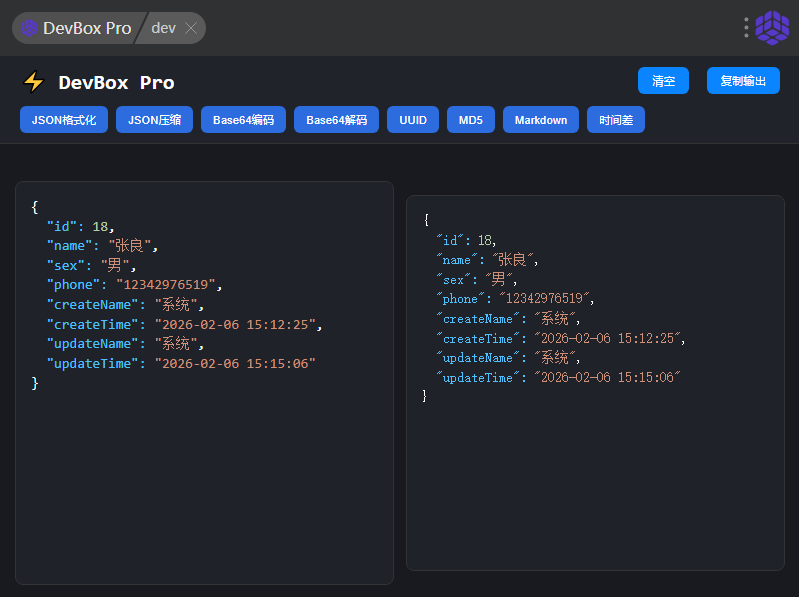Select the 时间差 tool

point(616,120)
